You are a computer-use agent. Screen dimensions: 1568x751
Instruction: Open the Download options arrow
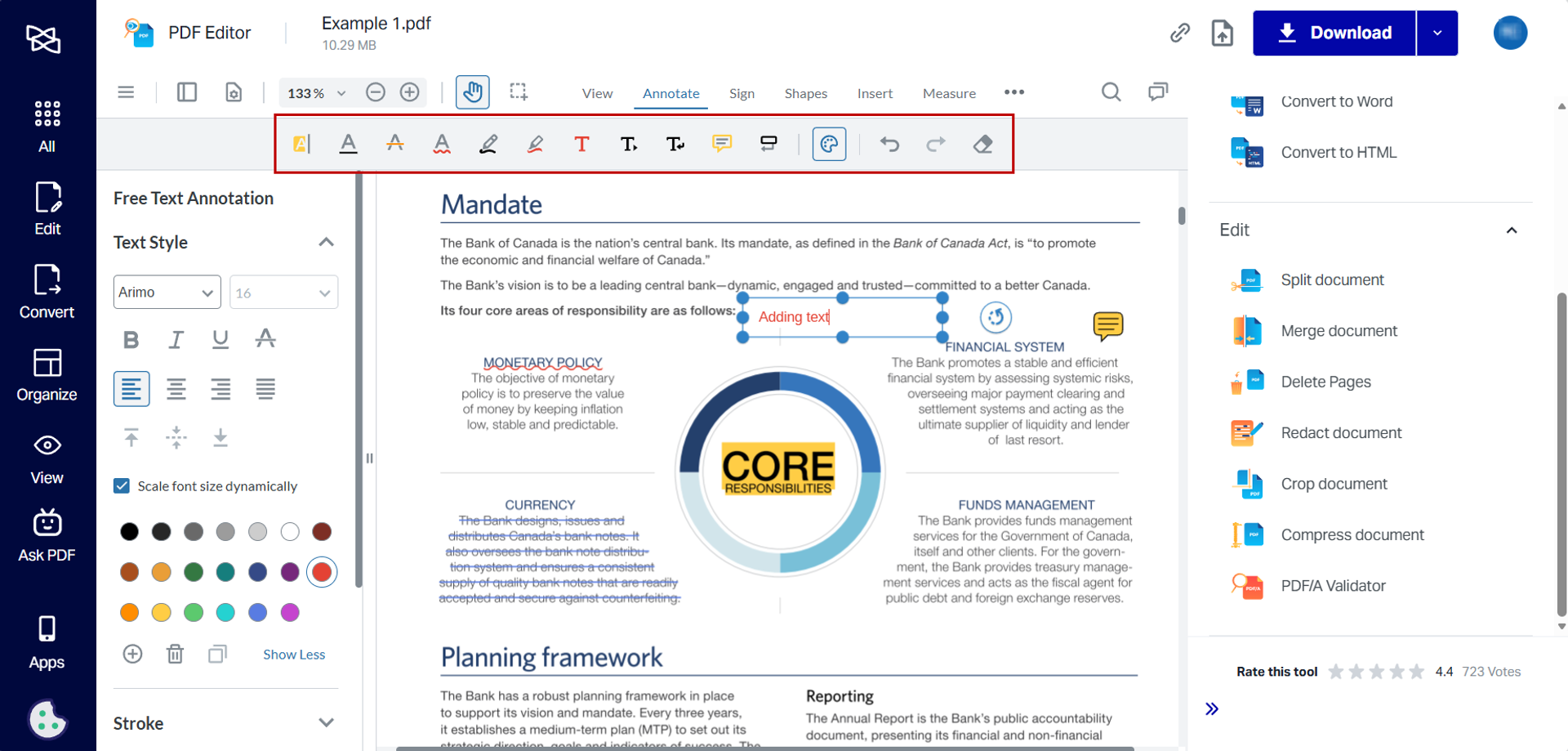tap(1437, 33)
